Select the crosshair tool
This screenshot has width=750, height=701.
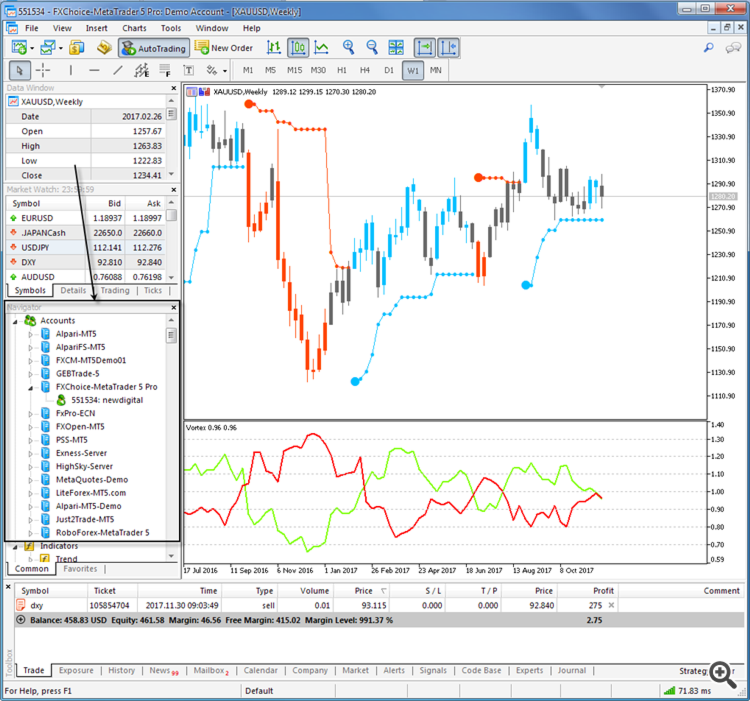[x=43, y=71]
